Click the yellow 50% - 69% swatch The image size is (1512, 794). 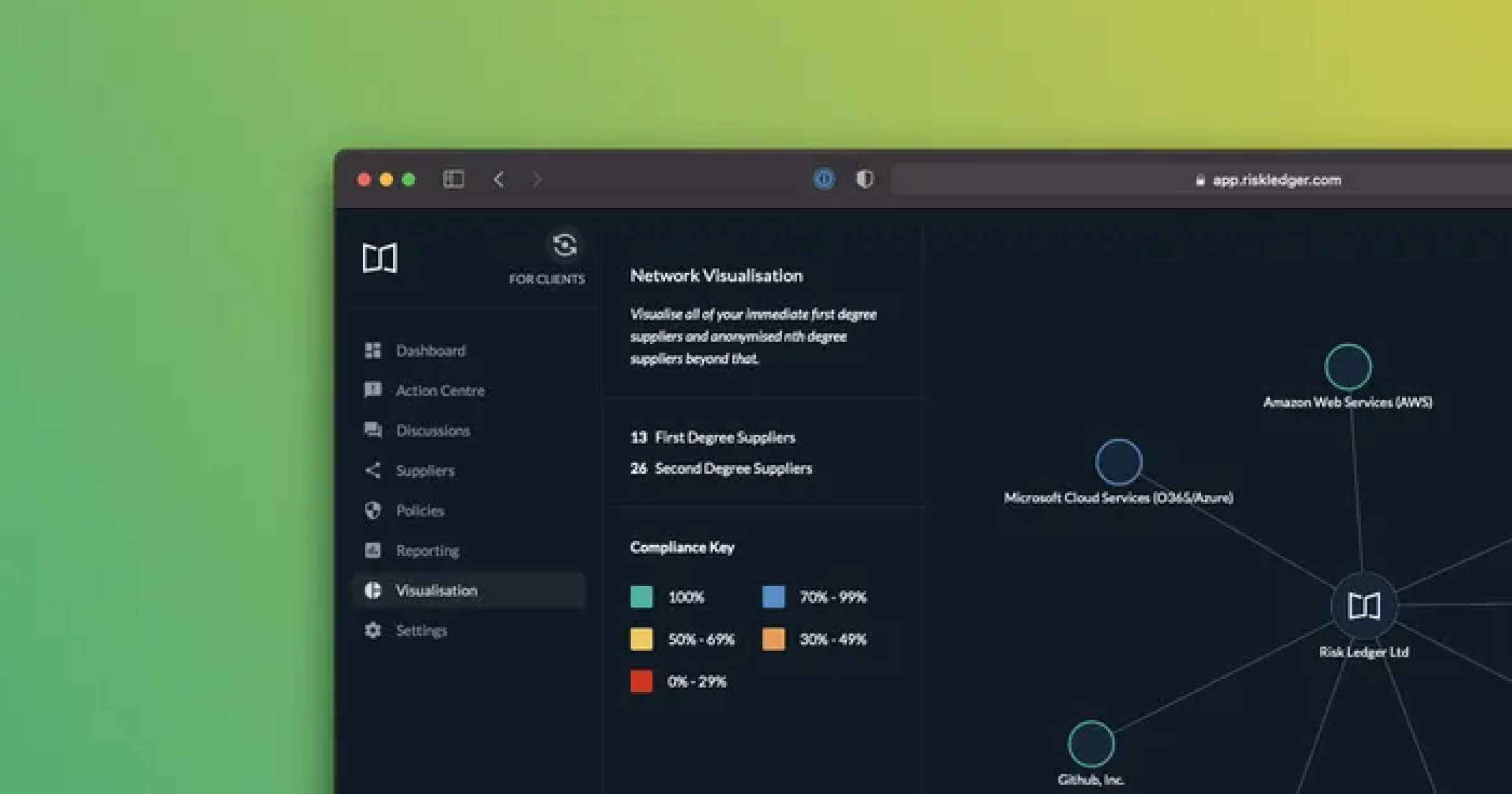click(x=641, y=639)
